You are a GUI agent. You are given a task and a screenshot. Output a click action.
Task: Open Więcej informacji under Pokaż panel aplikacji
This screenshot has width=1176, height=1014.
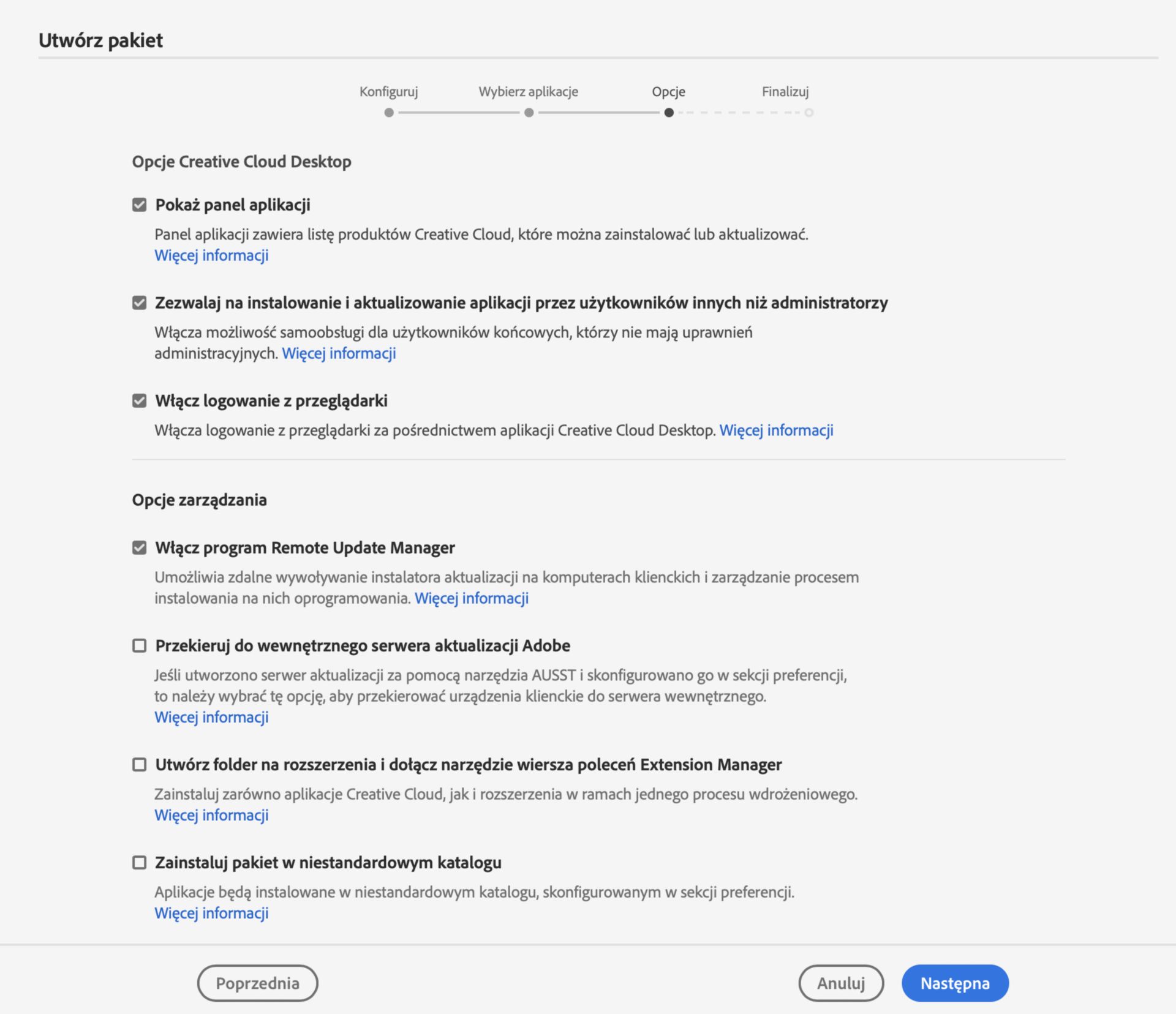click(211, 255)
